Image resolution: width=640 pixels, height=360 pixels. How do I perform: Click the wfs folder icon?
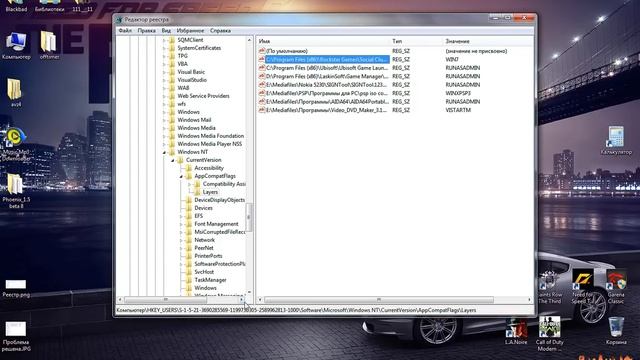pyautogui.click(x=172, y=104)
